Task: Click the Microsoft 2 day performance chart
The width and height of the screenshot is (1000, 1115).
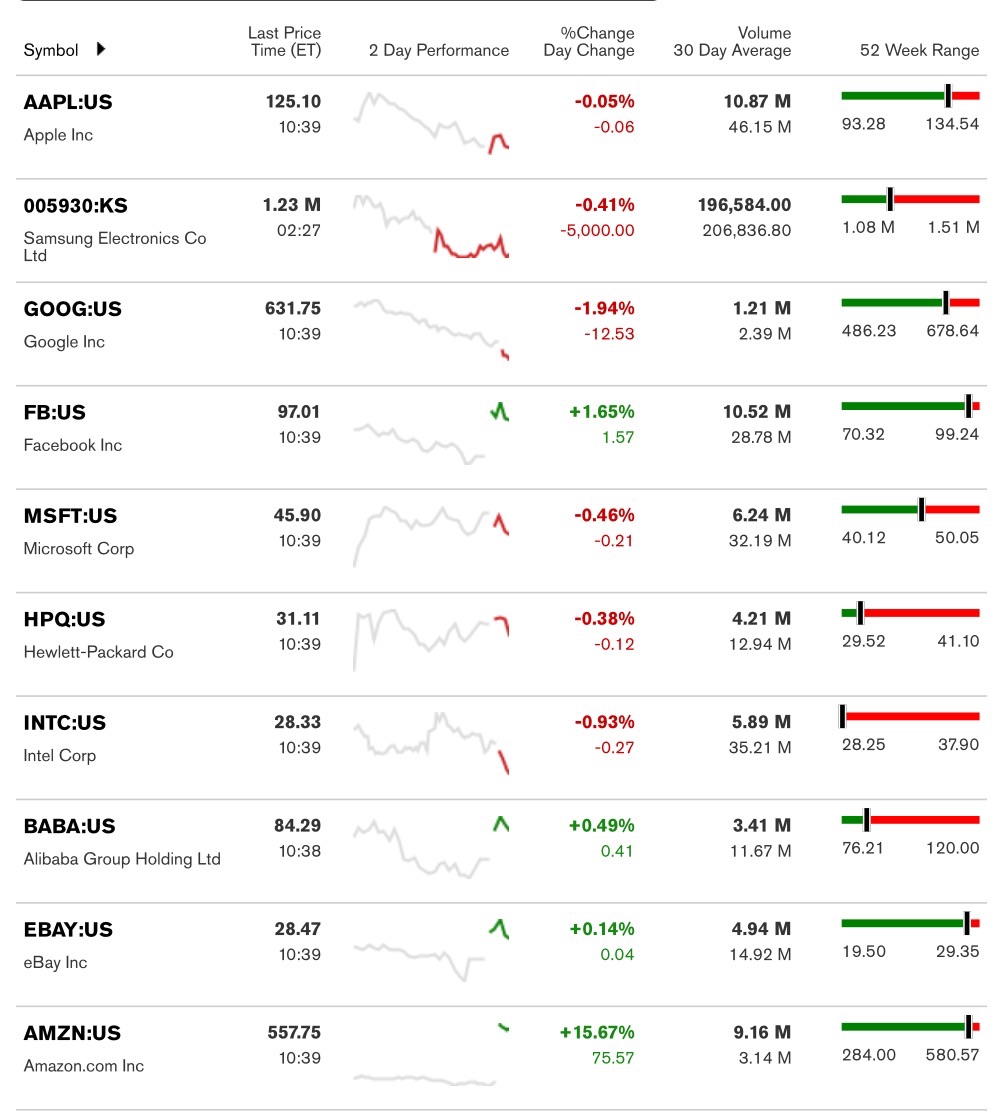Action: (x=431, y=535)
